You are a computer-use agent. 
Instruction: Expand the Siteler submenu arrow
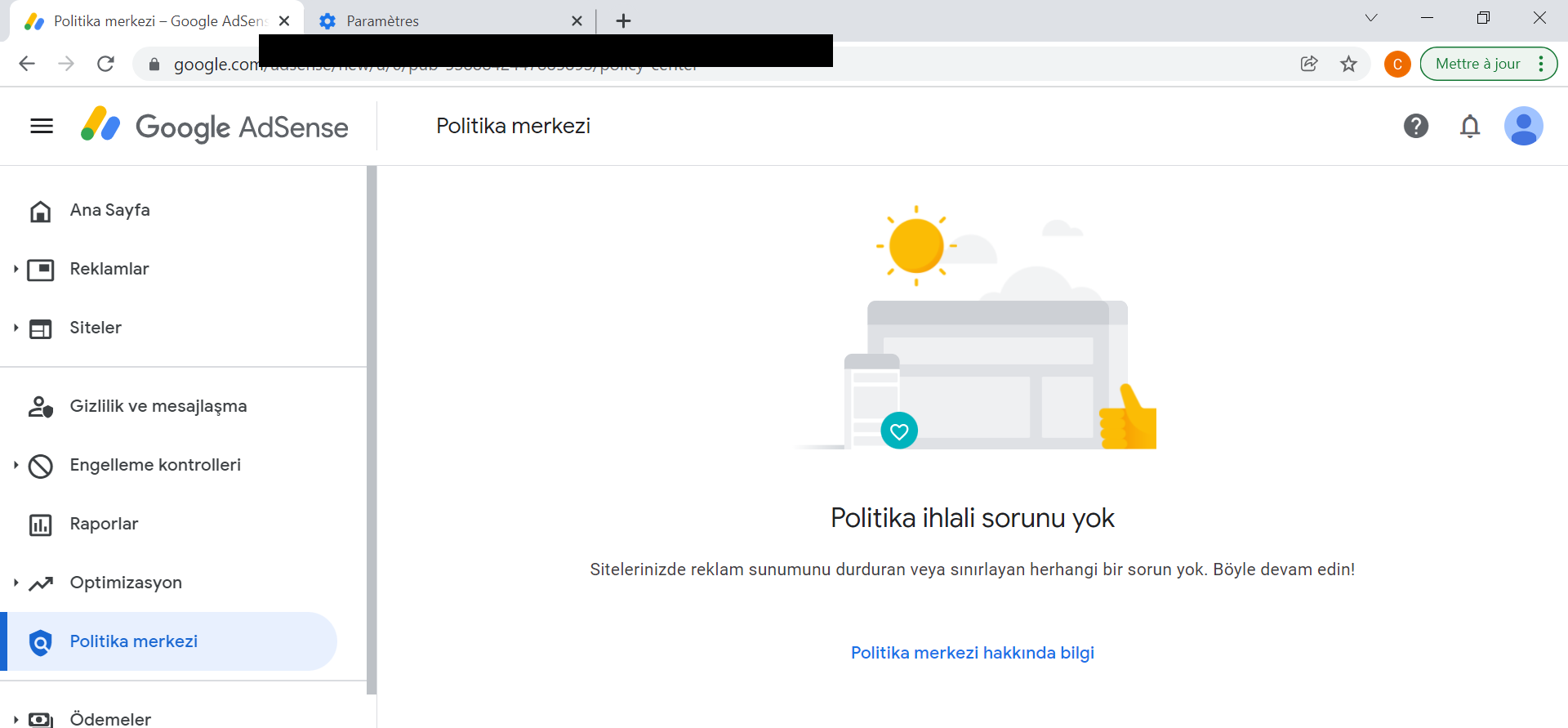[x=16, y=328]
